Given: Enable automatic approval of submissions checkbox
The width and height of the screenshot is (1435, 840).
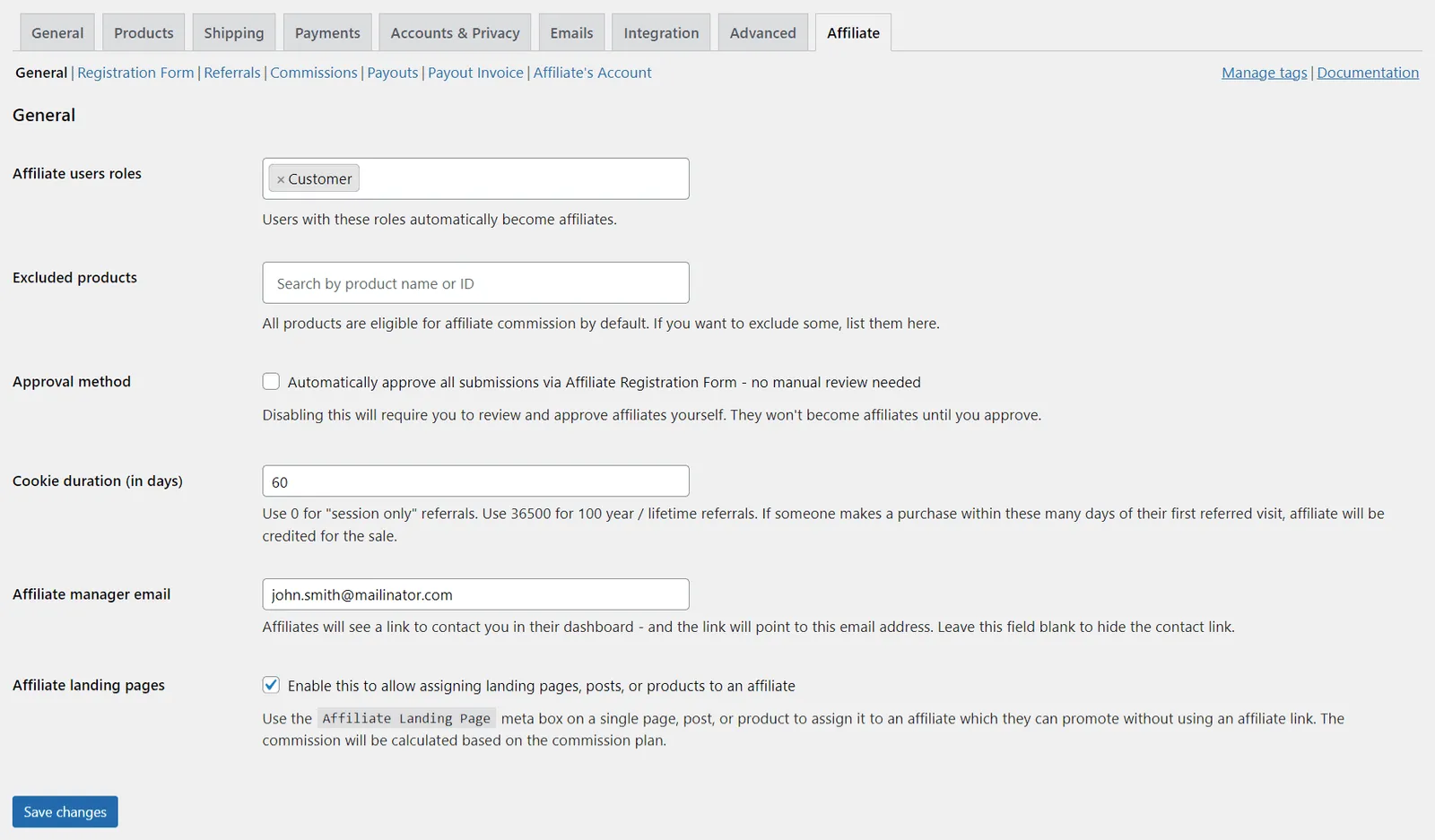Looking at the screenshot, I should pyautogui.click(x=271, y=382).
